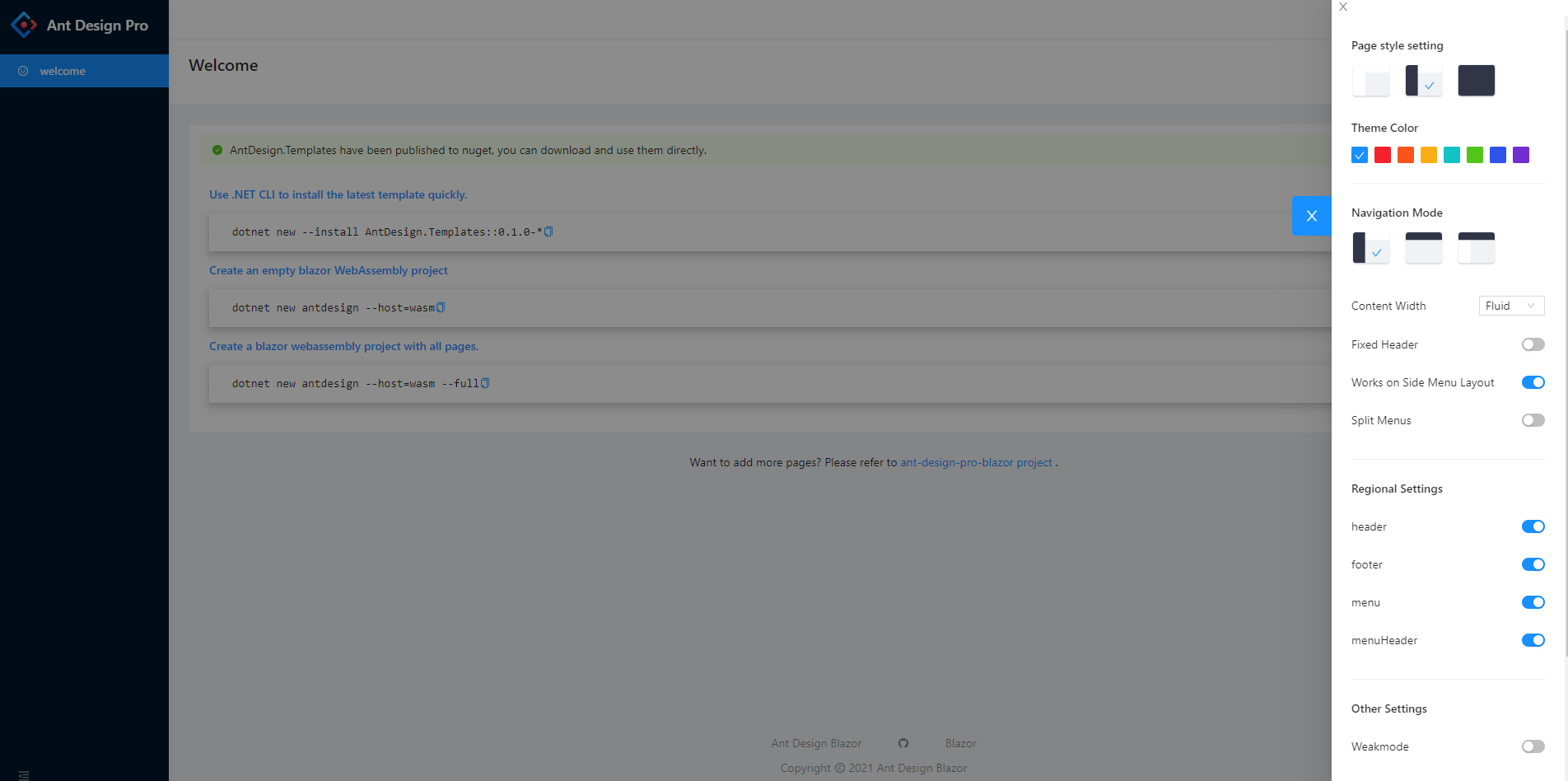1568x781 pixels.
Task: Copy the empty blazor WebAssembly command
Action: (441, 307)
